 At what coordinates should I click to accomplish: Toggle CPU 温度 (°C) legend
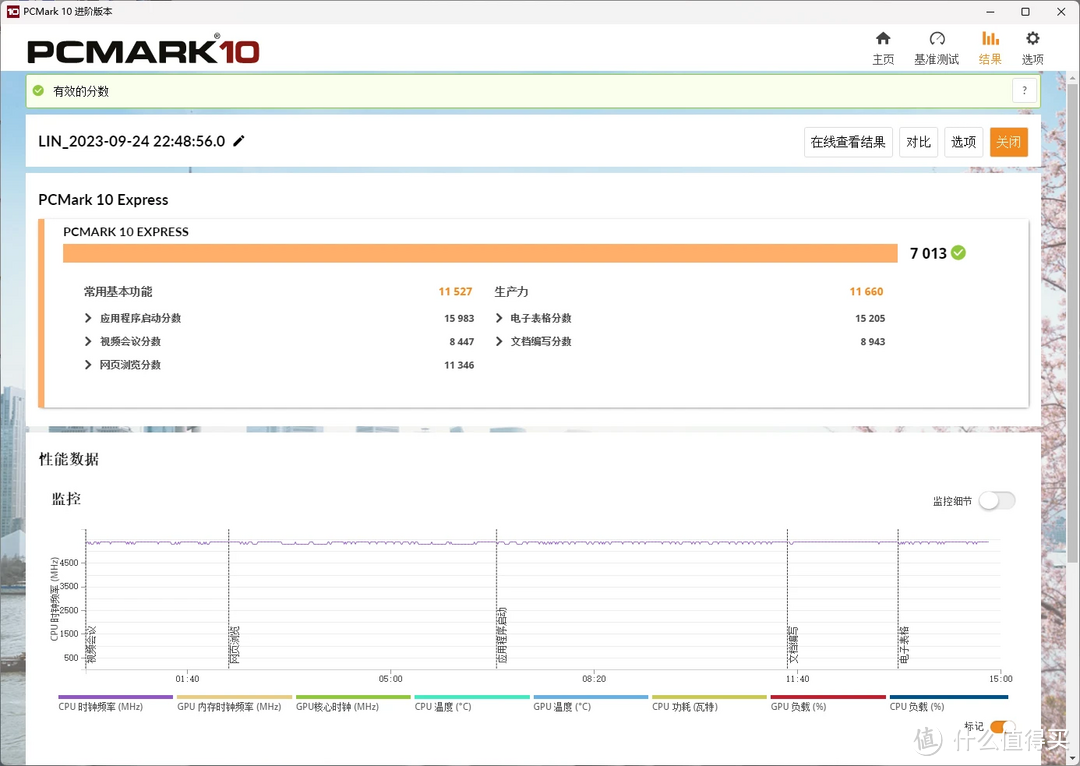(x=472, y=703)
